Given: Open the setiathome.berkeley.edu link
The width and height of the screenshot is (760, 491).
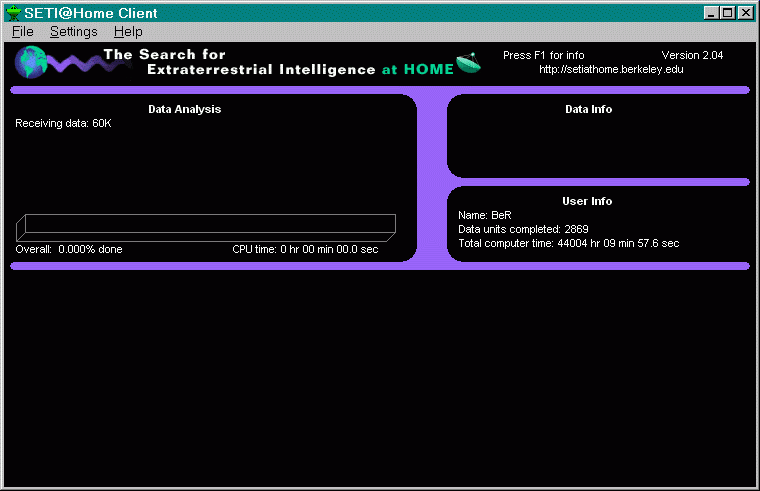Looking at the screenshot, I should tap(611, 69).
